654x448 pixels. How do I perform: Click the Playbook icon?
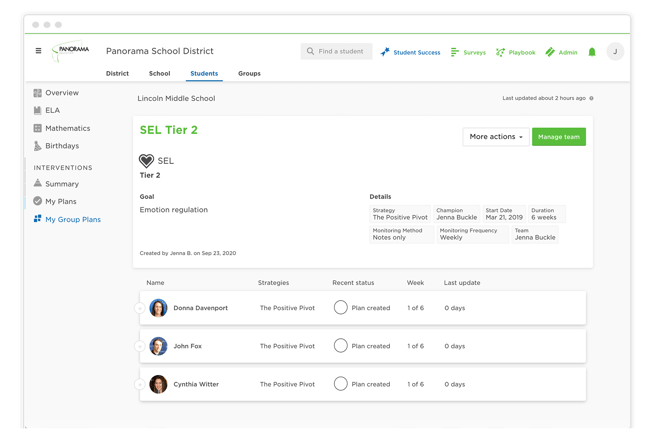pos(500,52)
